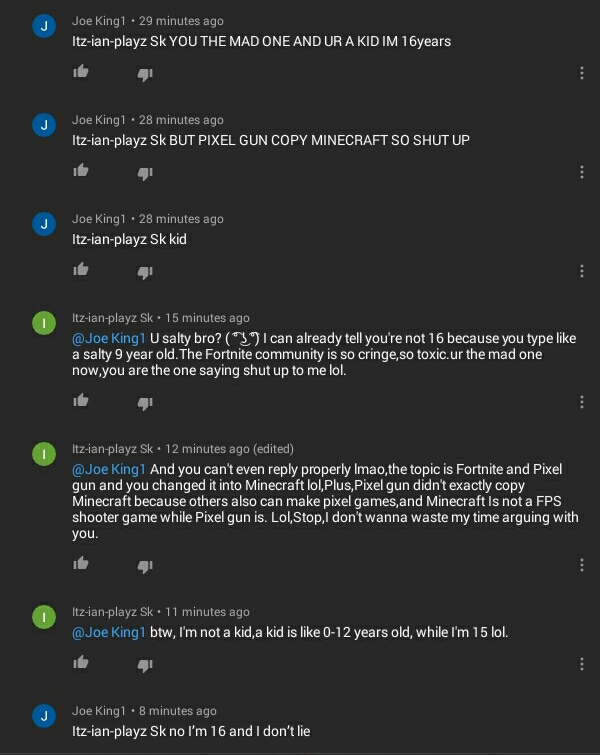Click @Joe King1 mention in 'btw, I'm not a kid' comment
600x755 pixels.
(109, 632)
